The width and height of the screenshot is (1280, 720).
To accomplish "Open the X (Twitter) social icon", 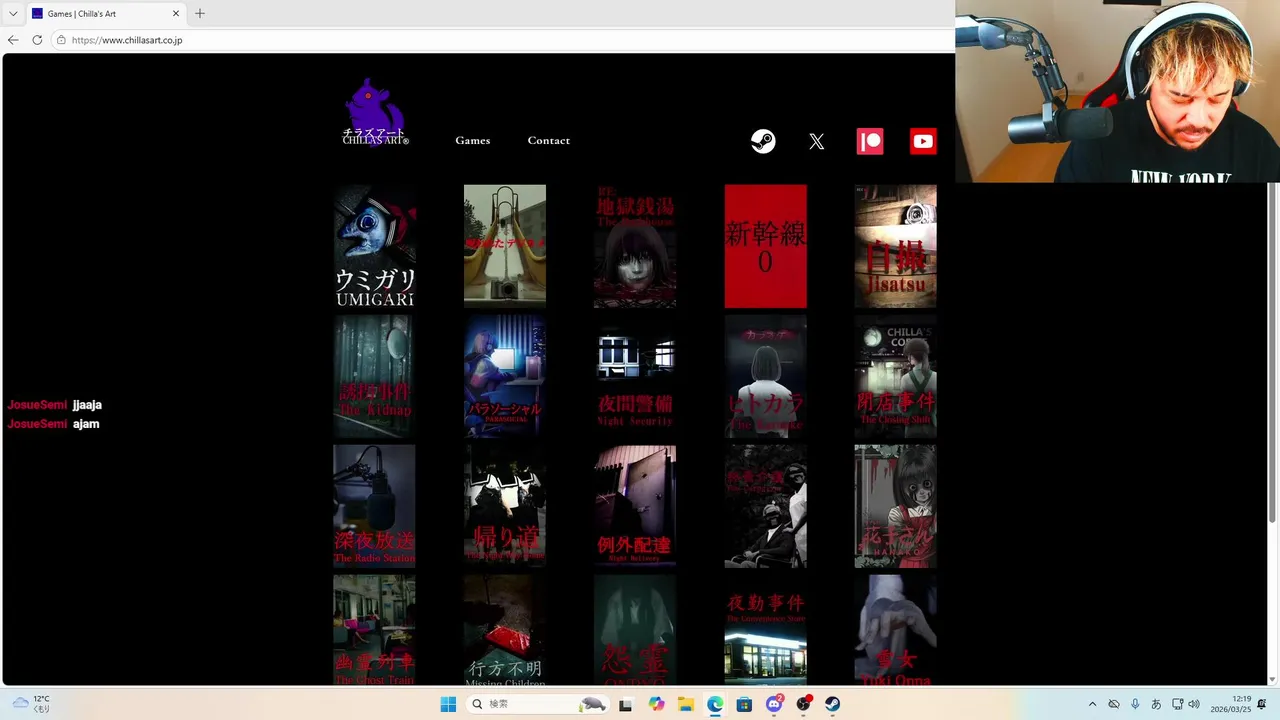I will (817, 141).
